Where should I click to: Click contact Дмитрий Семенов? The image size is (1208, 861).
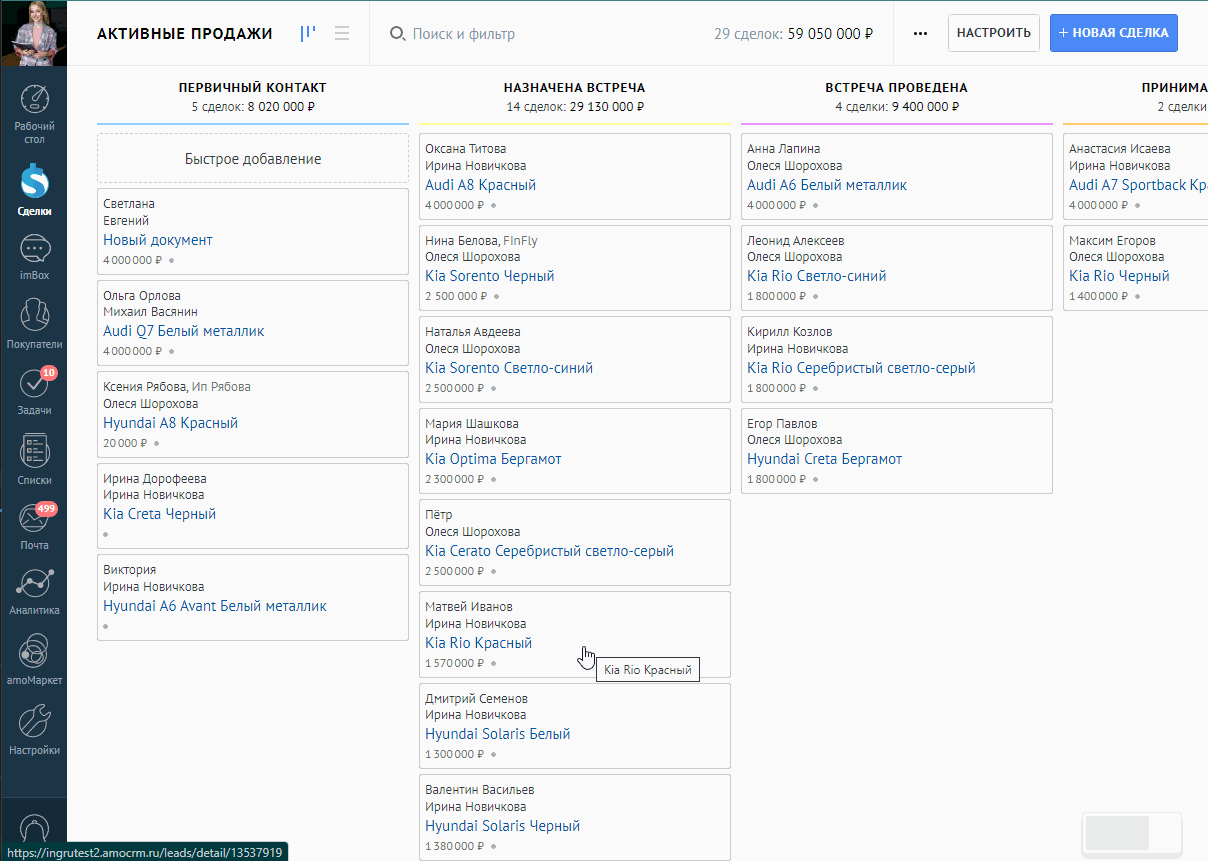(476, 699)
